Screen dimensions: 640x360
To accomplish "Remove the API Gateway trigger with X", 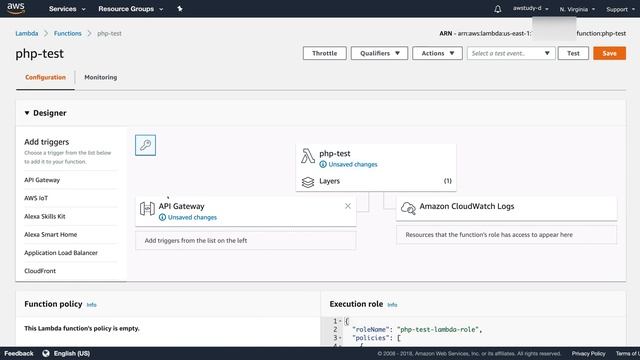I will pos(348,206).
